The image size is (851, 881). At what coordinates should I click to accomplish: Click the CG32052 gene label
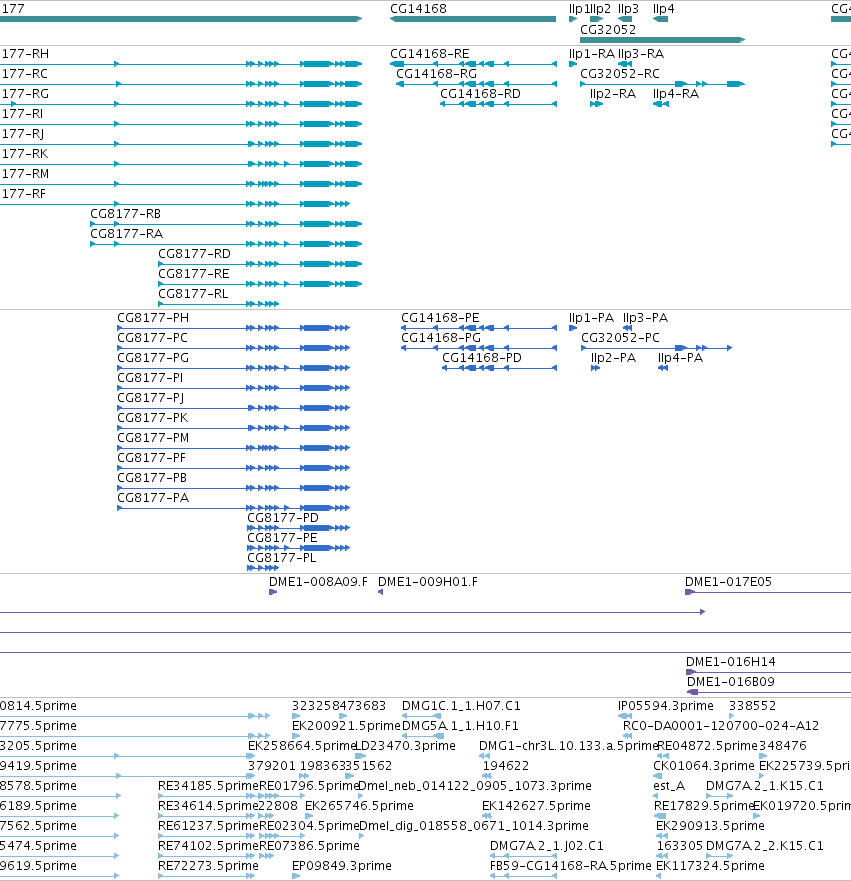click(x=608, y=30)
